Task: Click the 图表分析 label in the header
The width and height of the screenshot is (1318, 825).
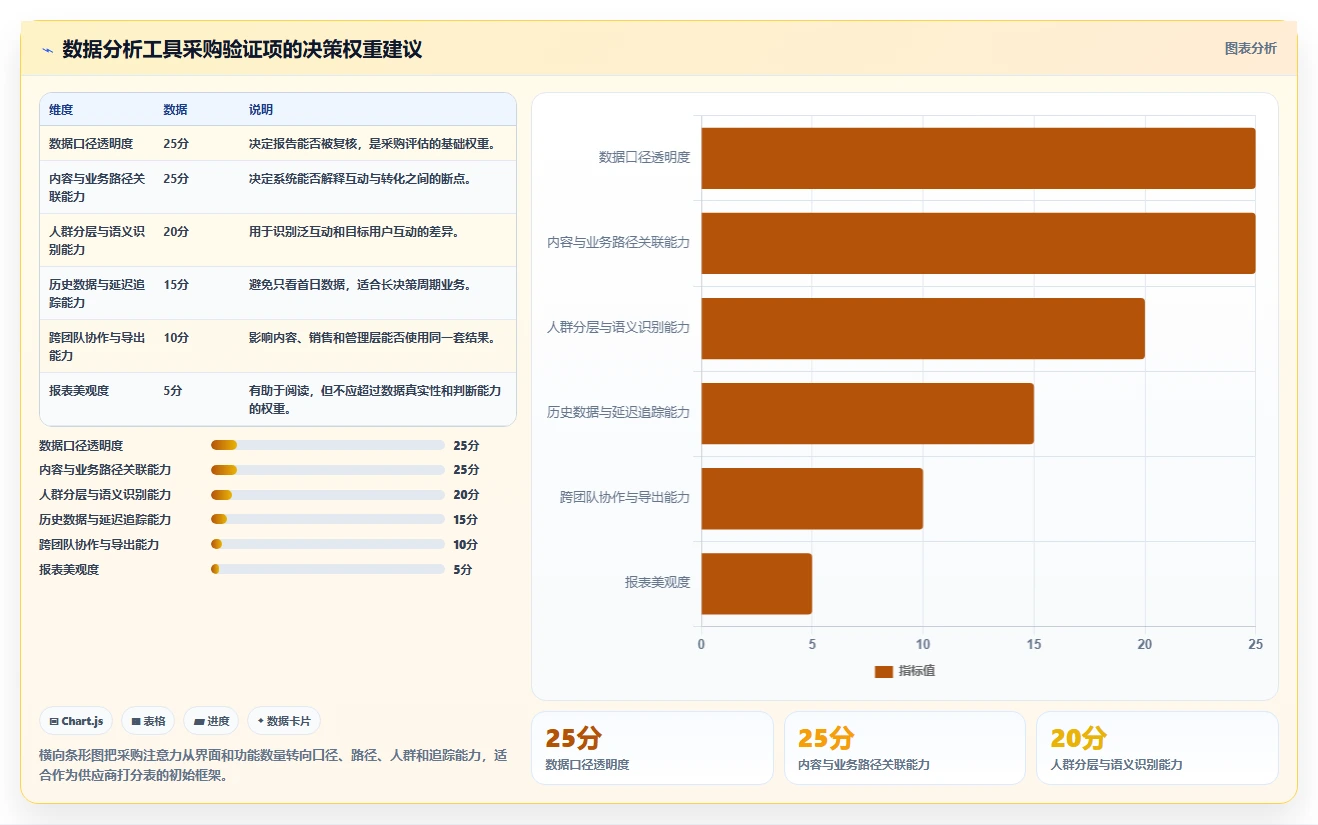Action: coord(1250,48)
